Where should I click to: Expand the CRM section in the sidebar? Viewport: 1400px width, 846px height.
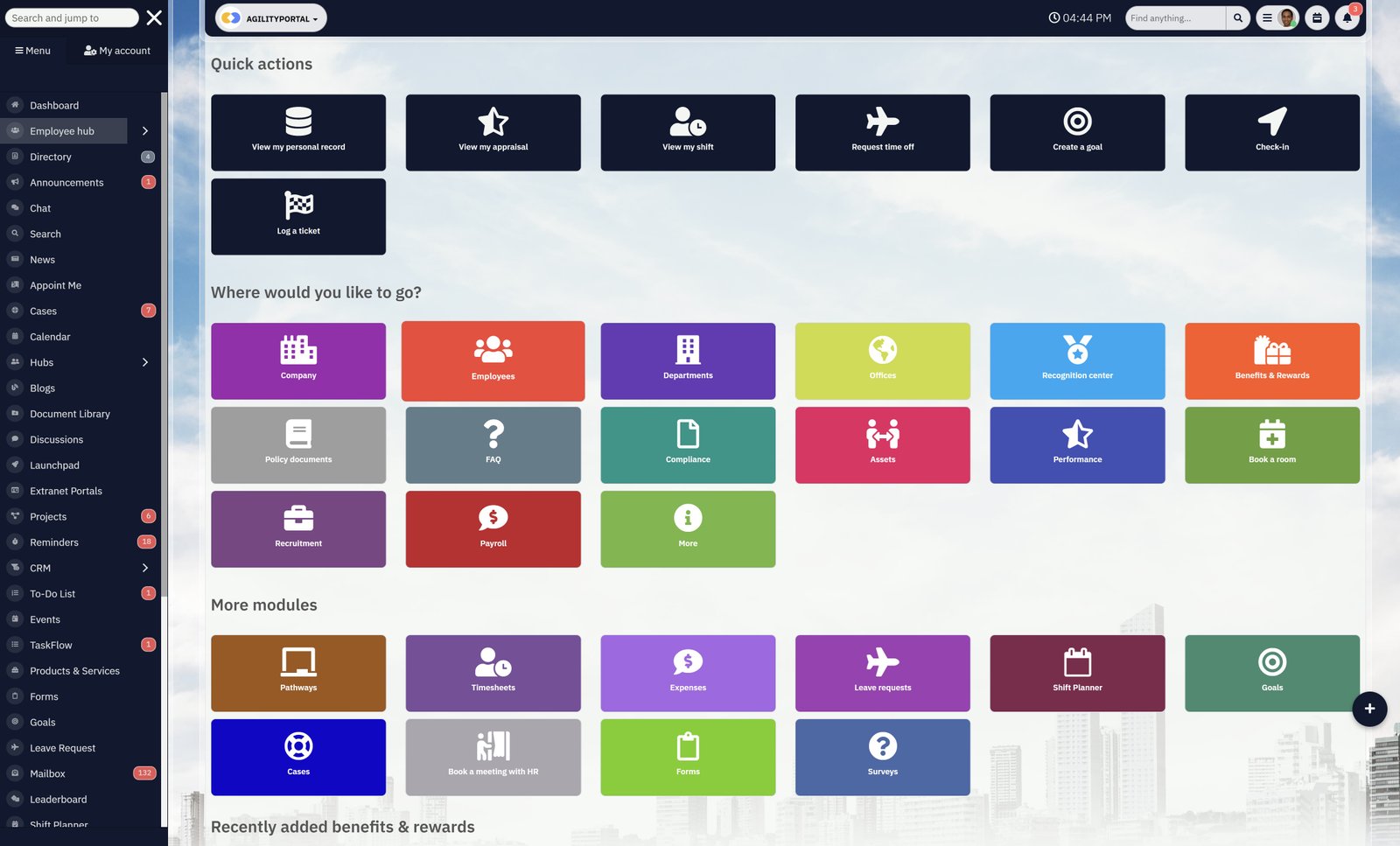pos(145,568)
